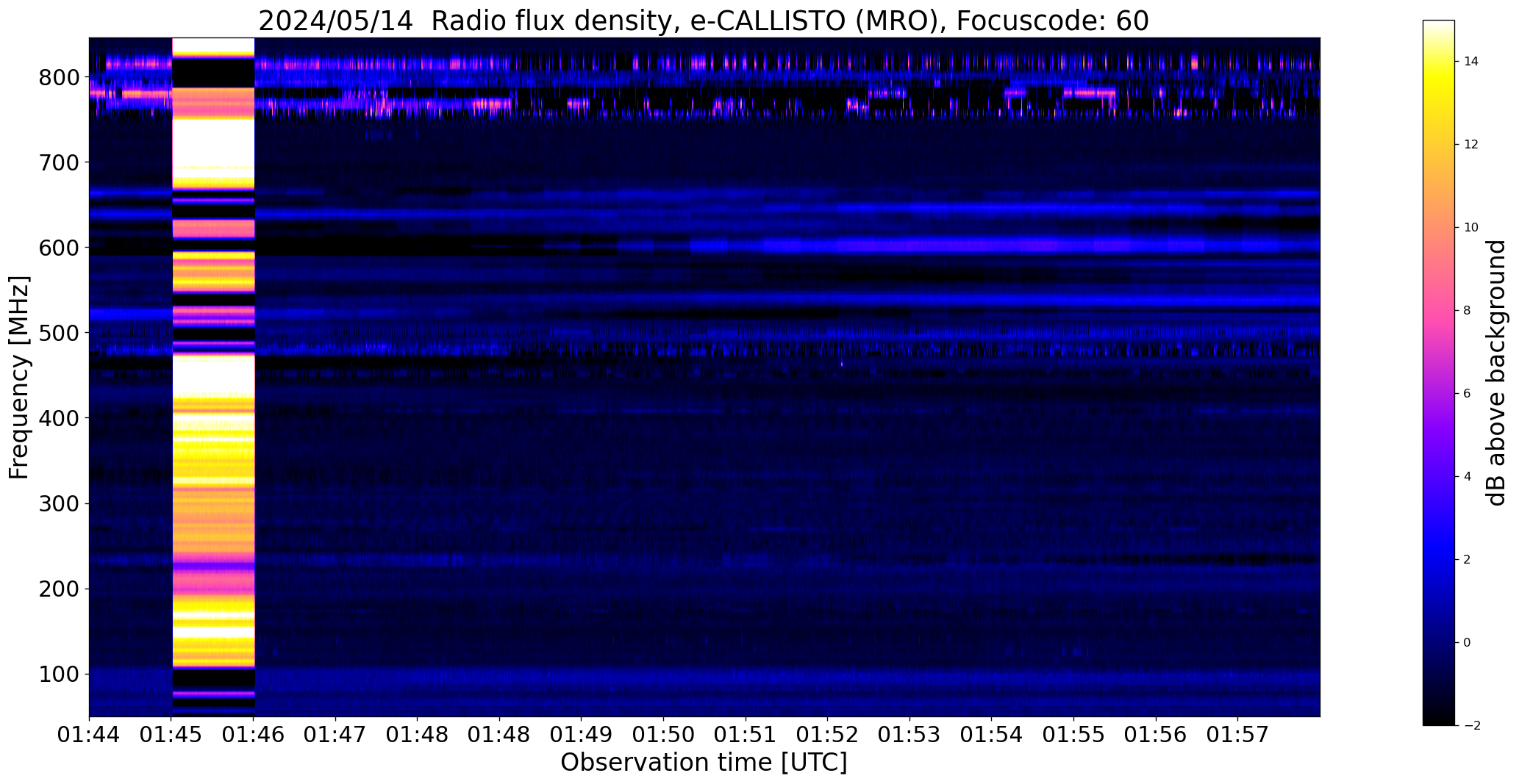This screenshot has width=1519, height=784.
Task: Click the black bottom end of the colorbar
Action: click(x=1439, y=720)
